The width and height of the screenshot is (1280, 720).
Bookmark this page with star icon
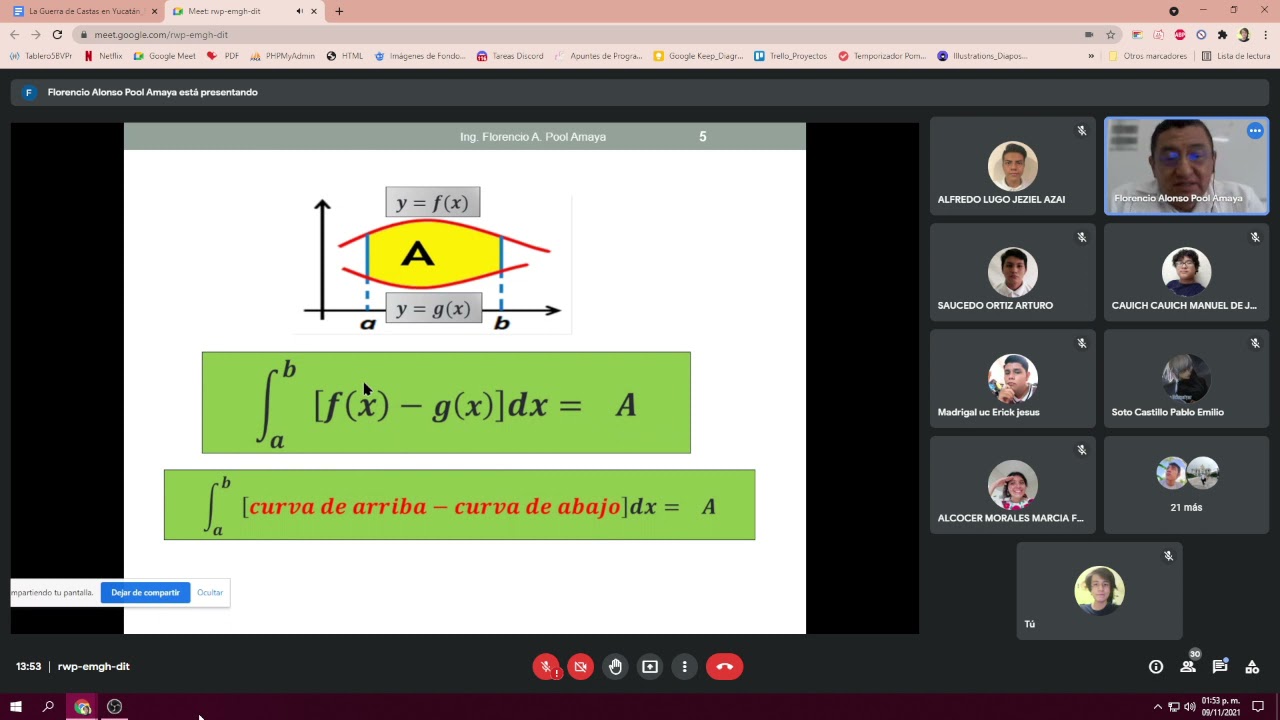1110,34
